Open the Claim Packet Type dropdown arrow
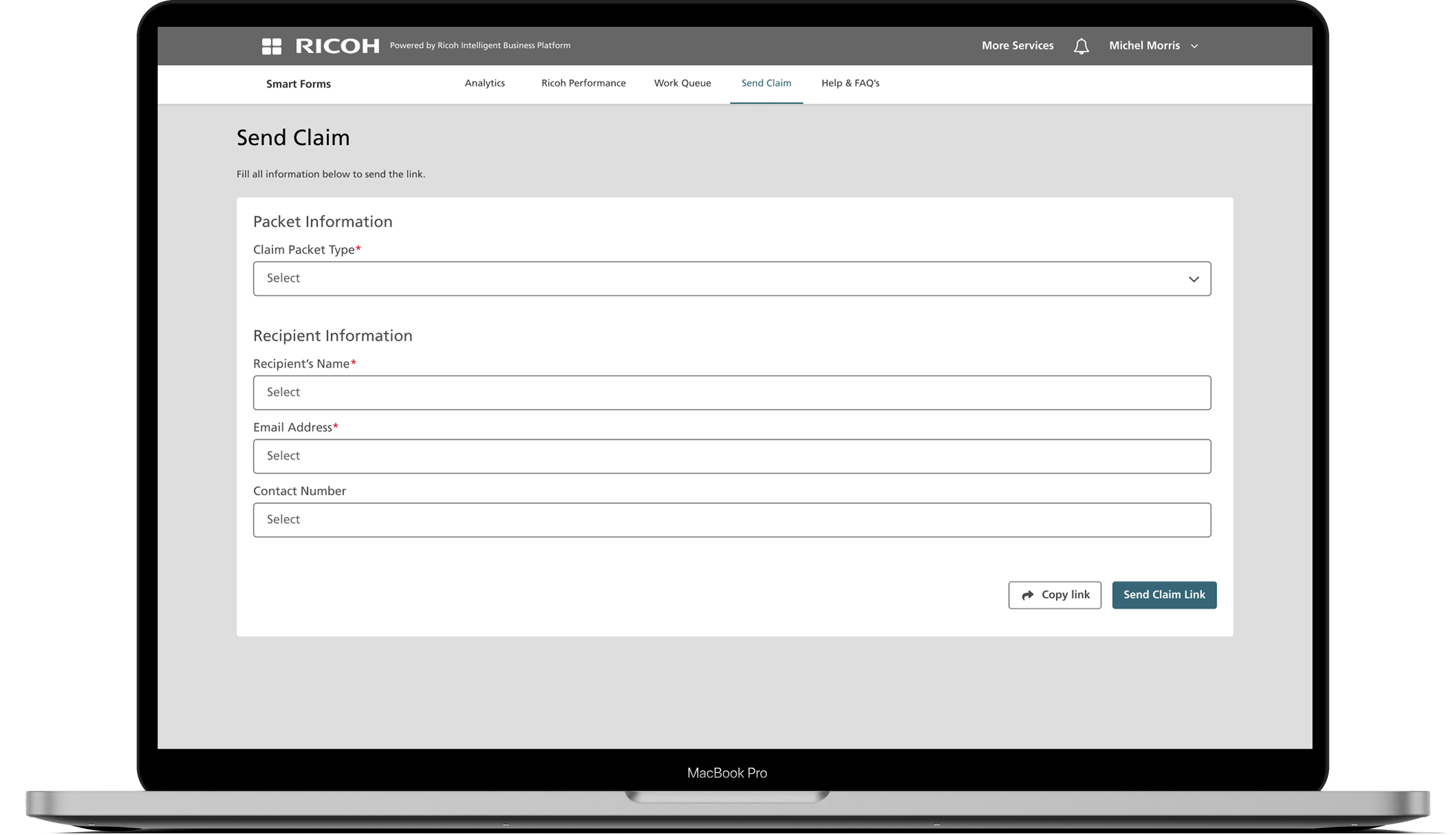Viewport: 1456px width, 835px height. pos(1193,279)
